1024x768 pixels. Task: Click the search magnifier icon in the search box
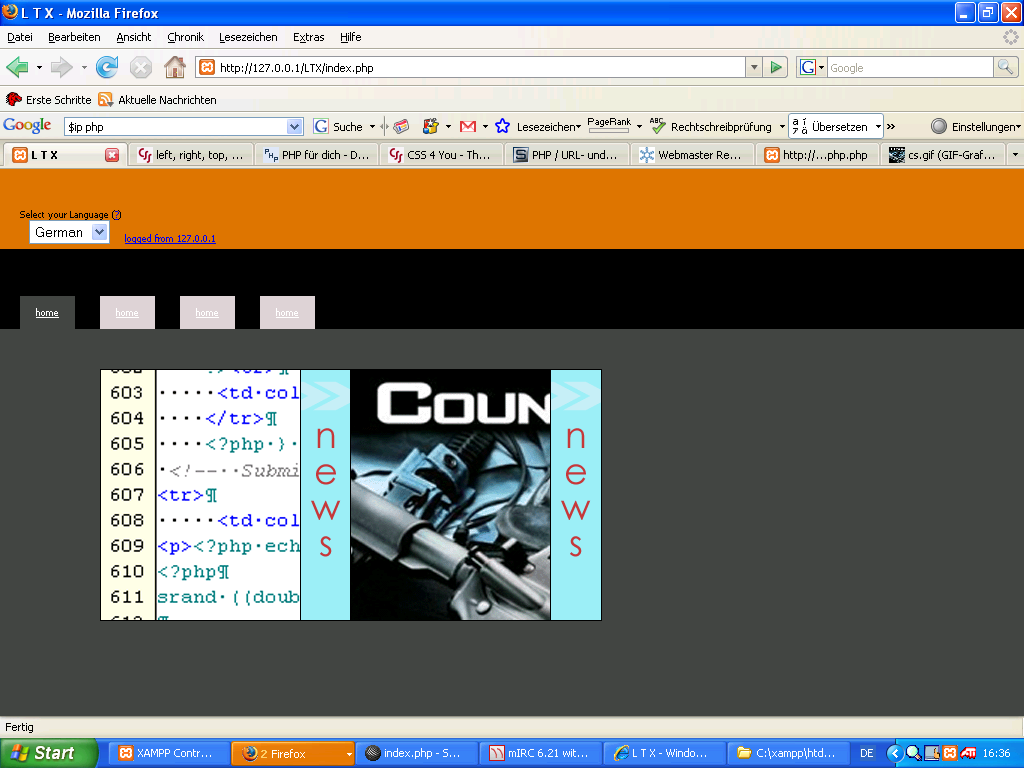(x=1005, y=67)
